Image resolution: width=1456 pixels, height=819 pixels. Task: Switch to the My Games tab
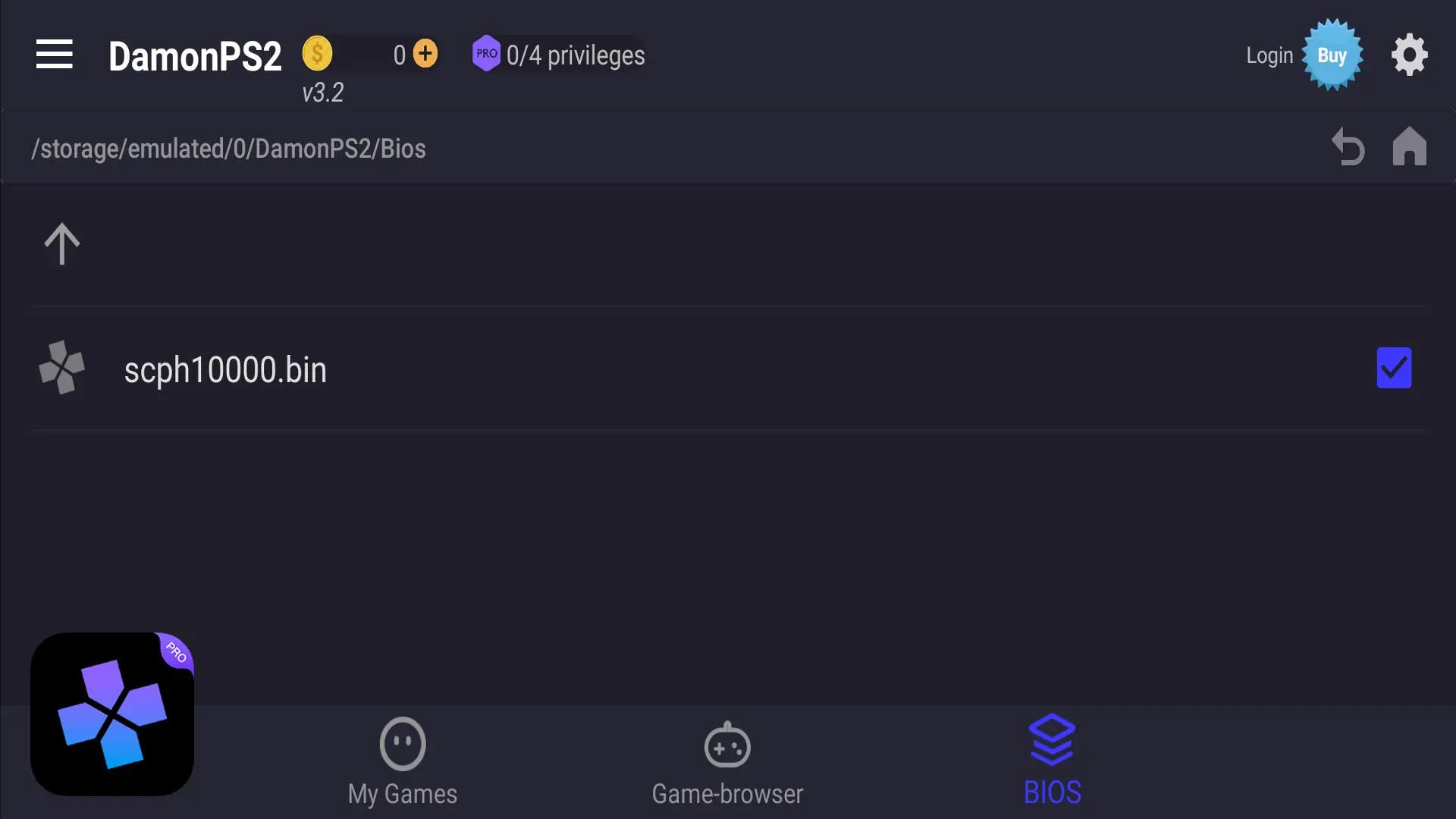[403, 761]
